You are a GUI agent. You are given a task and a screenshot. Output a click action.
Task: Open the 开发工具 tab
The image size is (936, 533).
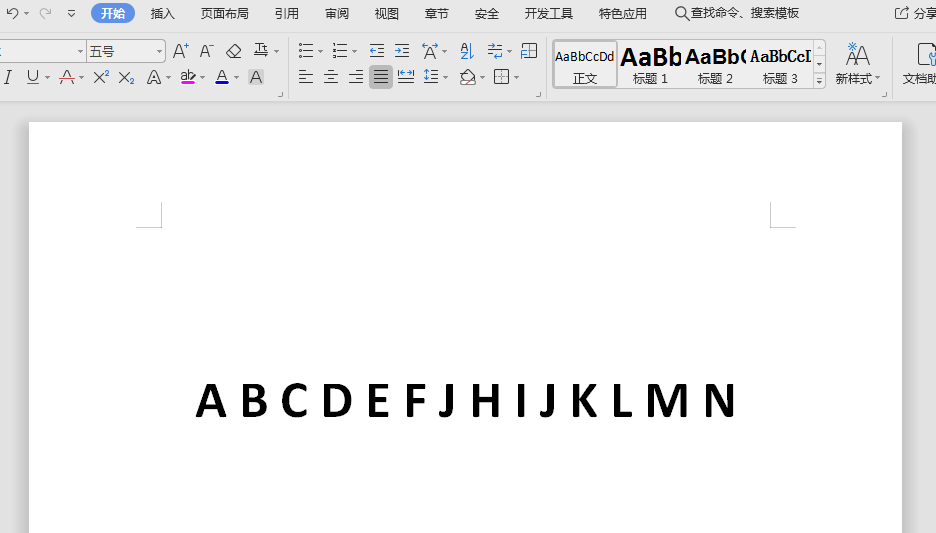tap(549, 13)
